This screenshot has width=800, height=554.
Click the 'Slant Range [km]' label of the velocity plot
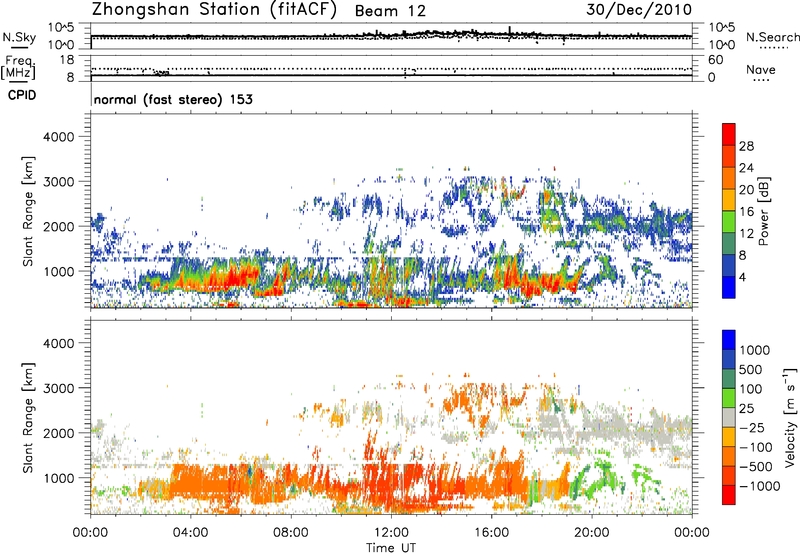click(x=28, y=418)
